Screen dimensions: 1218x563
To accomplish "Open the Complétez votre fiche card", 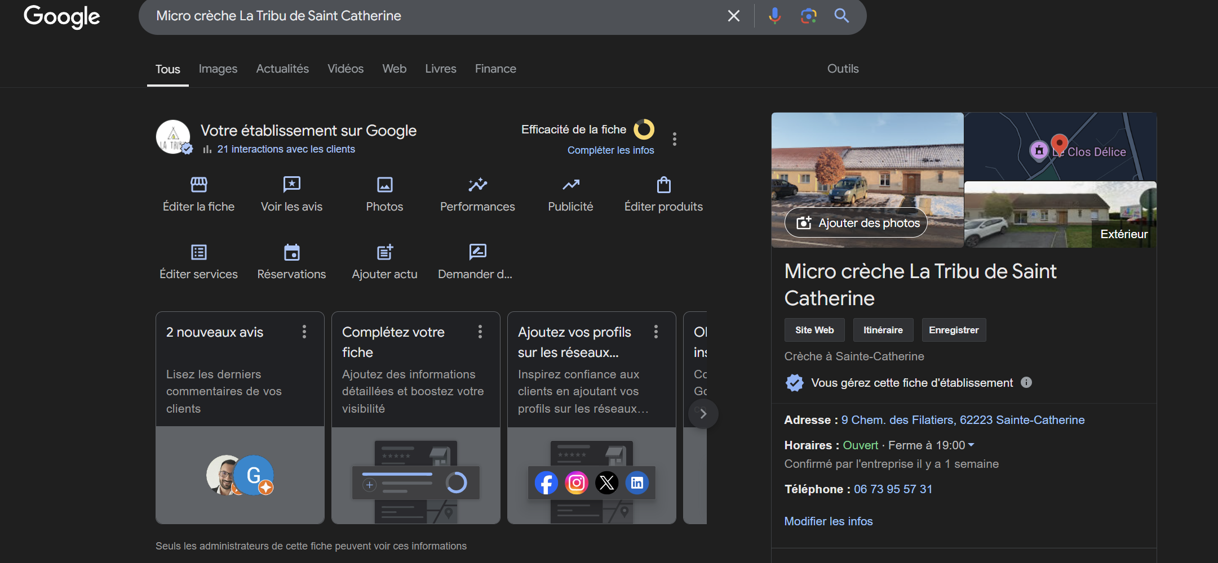I will [x=416, y=418].
